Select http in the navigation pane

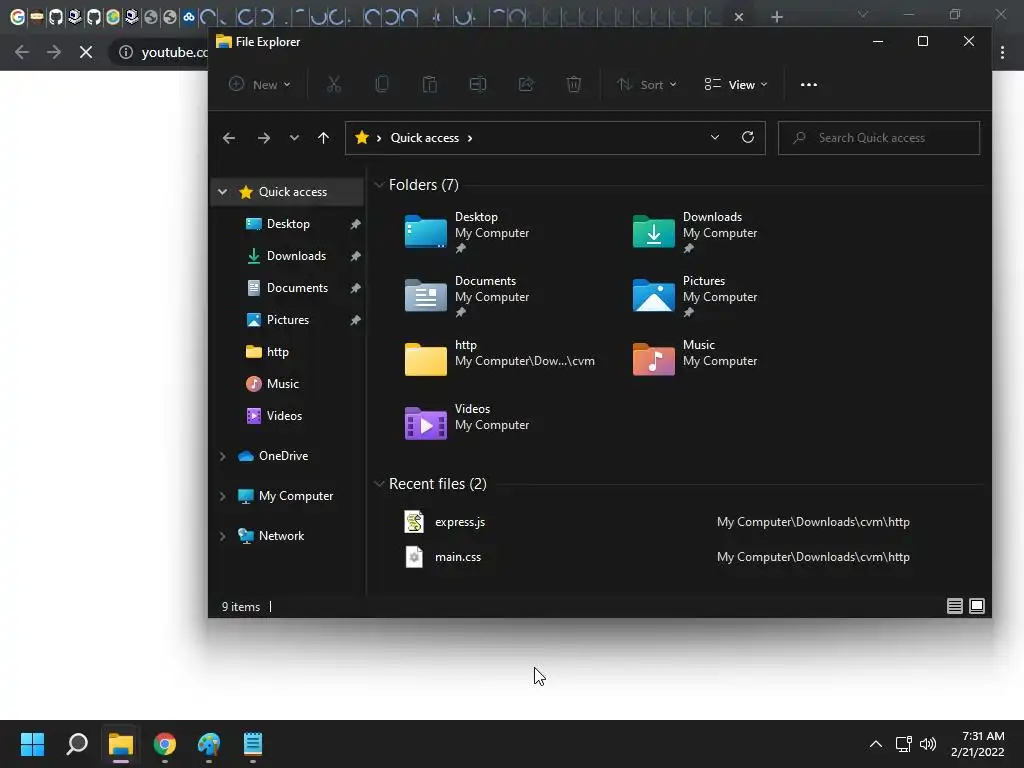click(278, 352)
